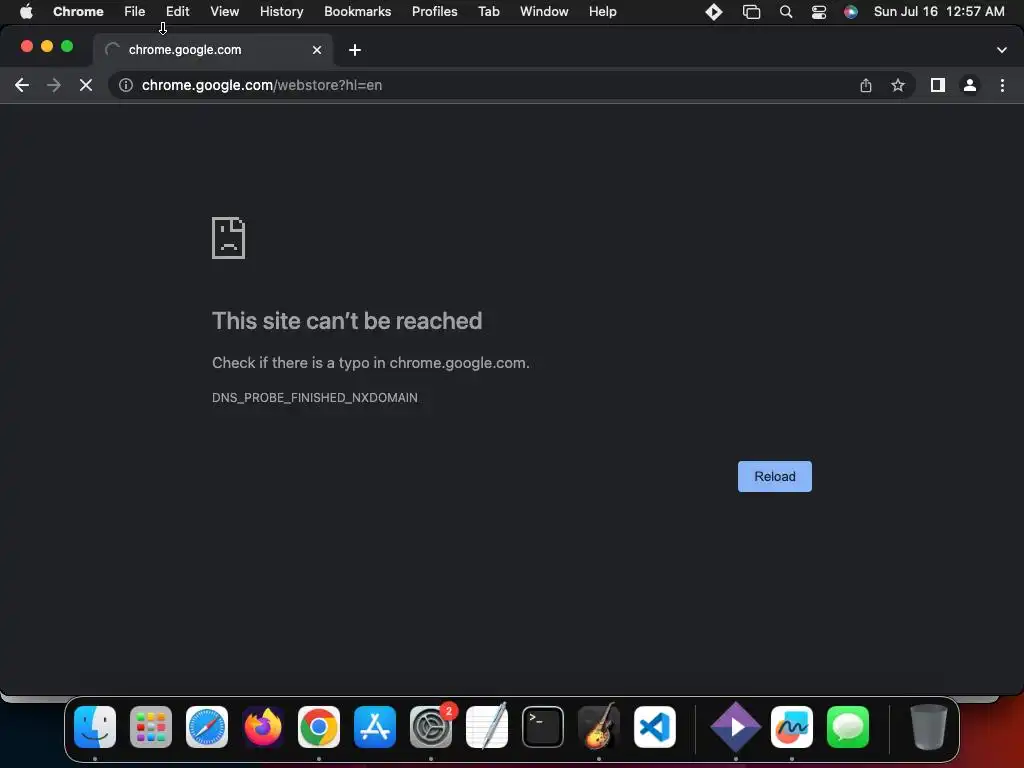Launch Safari from the dock
The width and height of the screenshot is (1024, 768).
tap(207, 727)
